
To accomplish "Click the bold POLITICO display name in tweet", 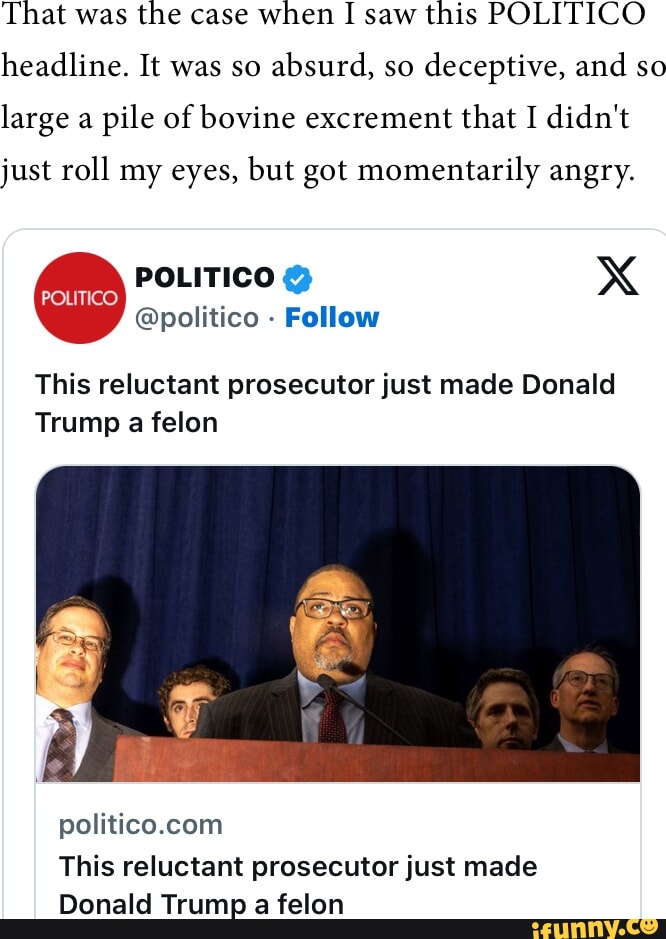I will pyautogui.click(x=204, y=277).
